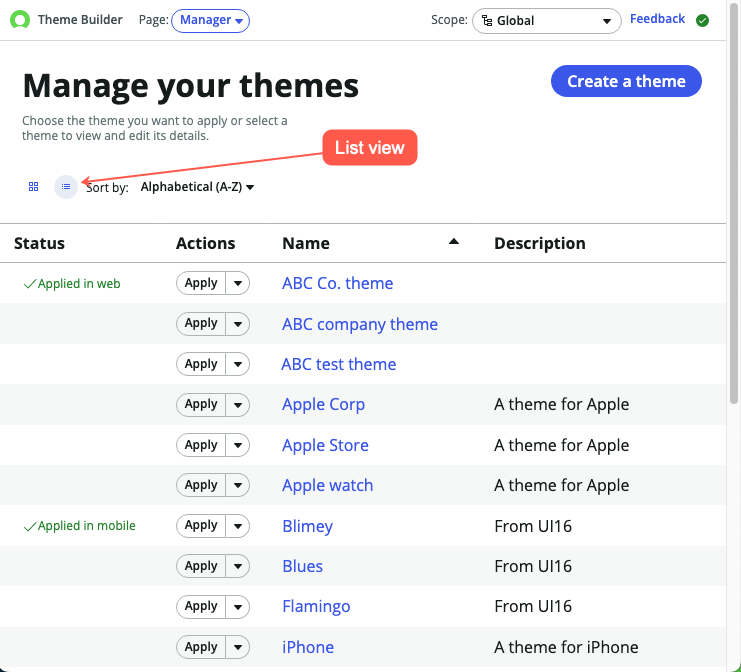Open the Page Manager dropdown

[210, 20]
